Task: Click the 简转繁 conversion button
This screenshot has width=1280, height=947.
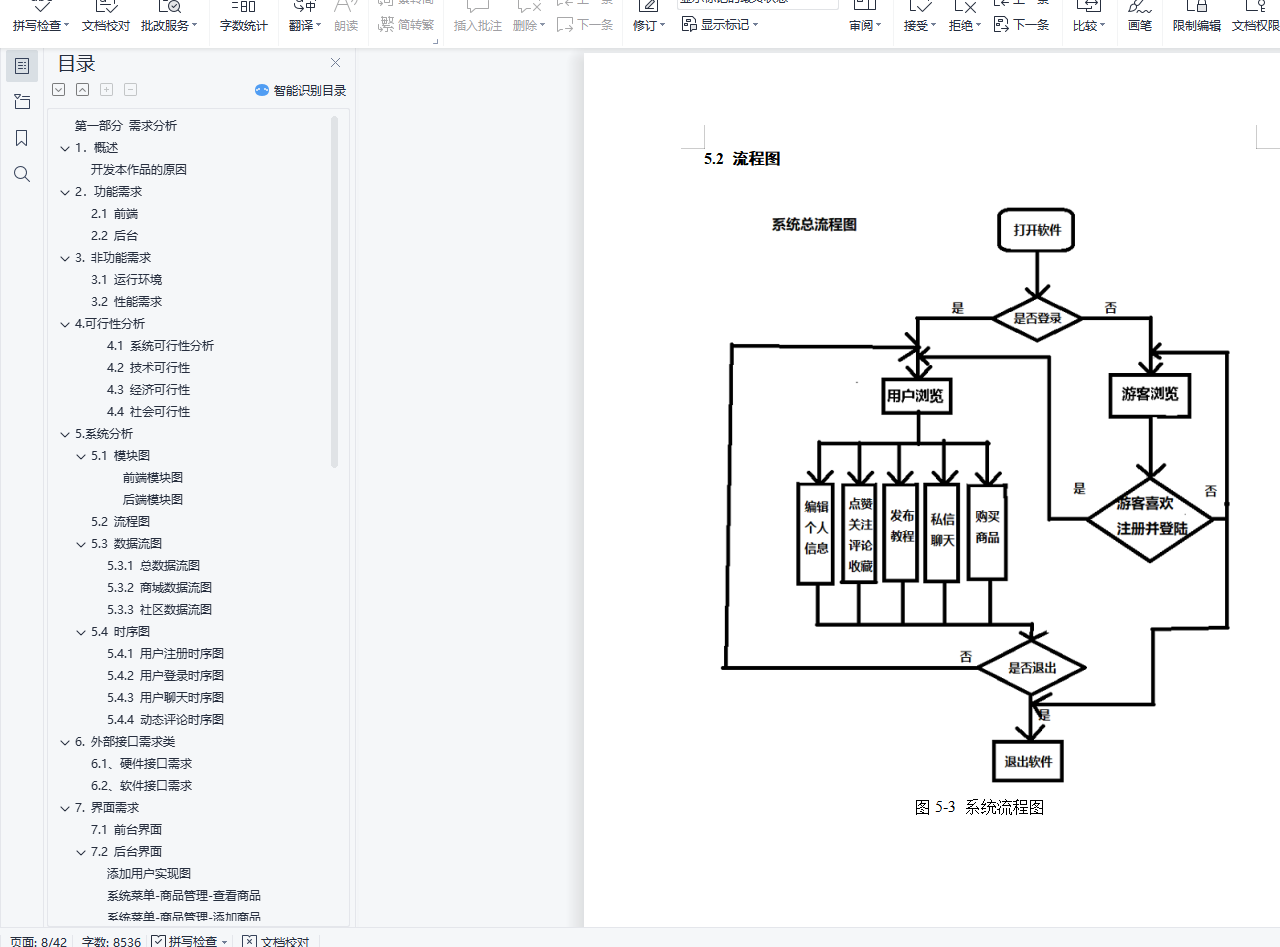Action: tap(407, 25)
